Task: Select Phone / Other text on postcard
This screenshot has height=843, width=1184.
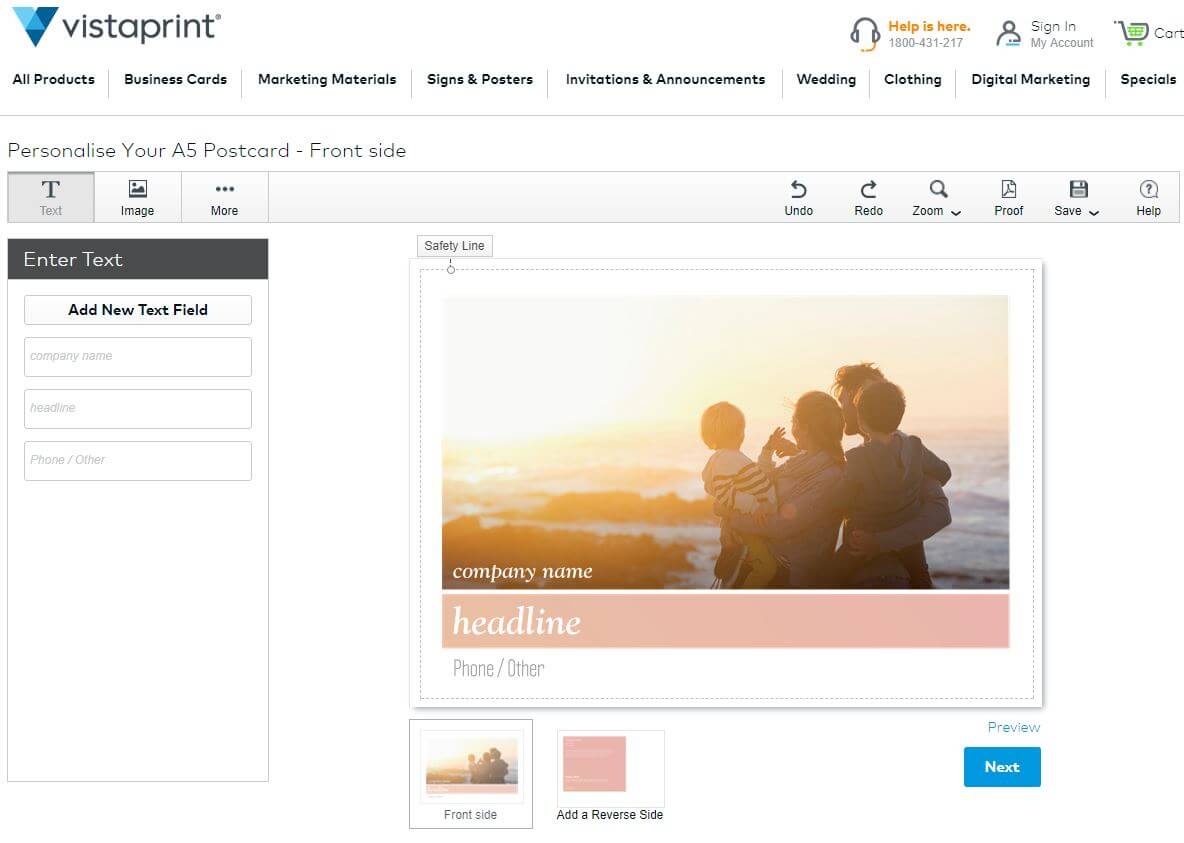Action: pos(498,669)
